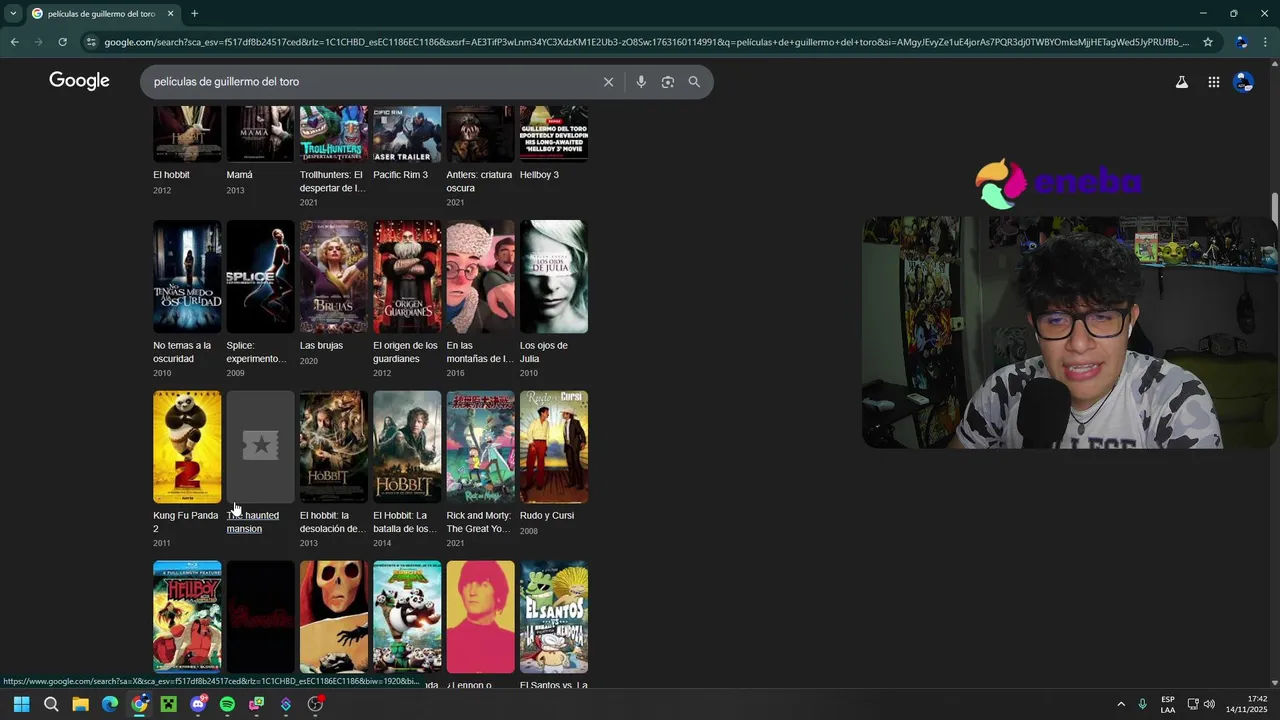Click the Splice movie poster

coord(260,277)
